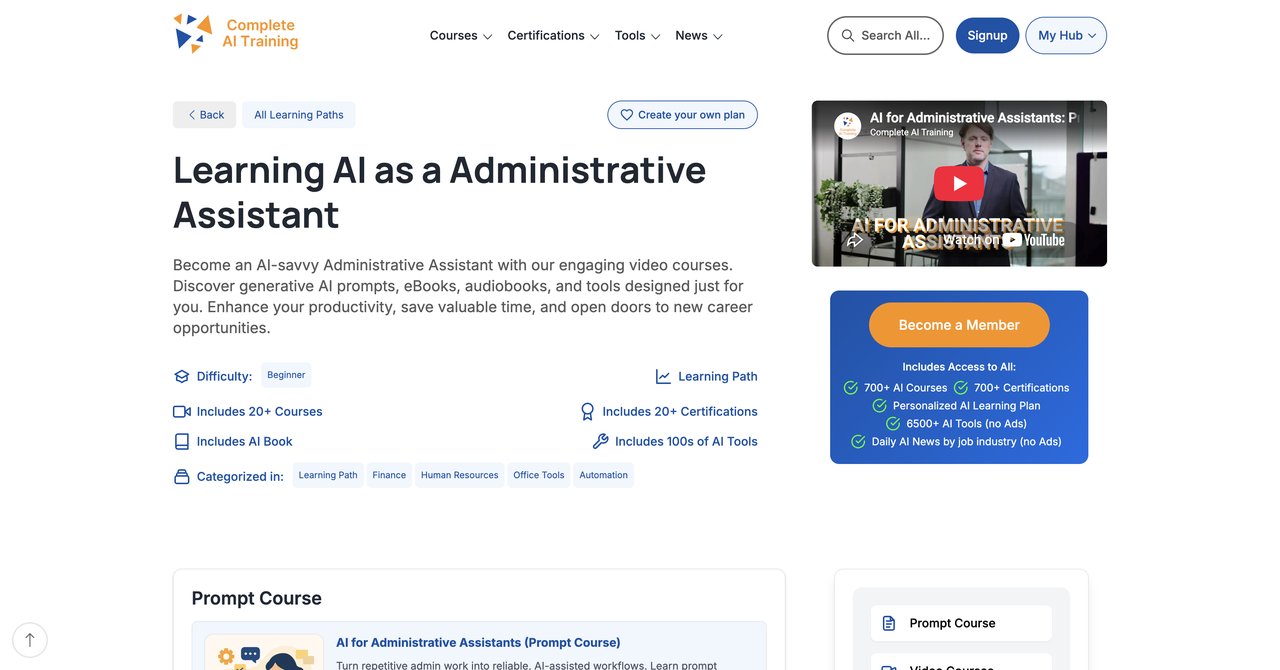1280x670 pixels.
Task: Expand the Certifications menu
Action: click(553, 36)
